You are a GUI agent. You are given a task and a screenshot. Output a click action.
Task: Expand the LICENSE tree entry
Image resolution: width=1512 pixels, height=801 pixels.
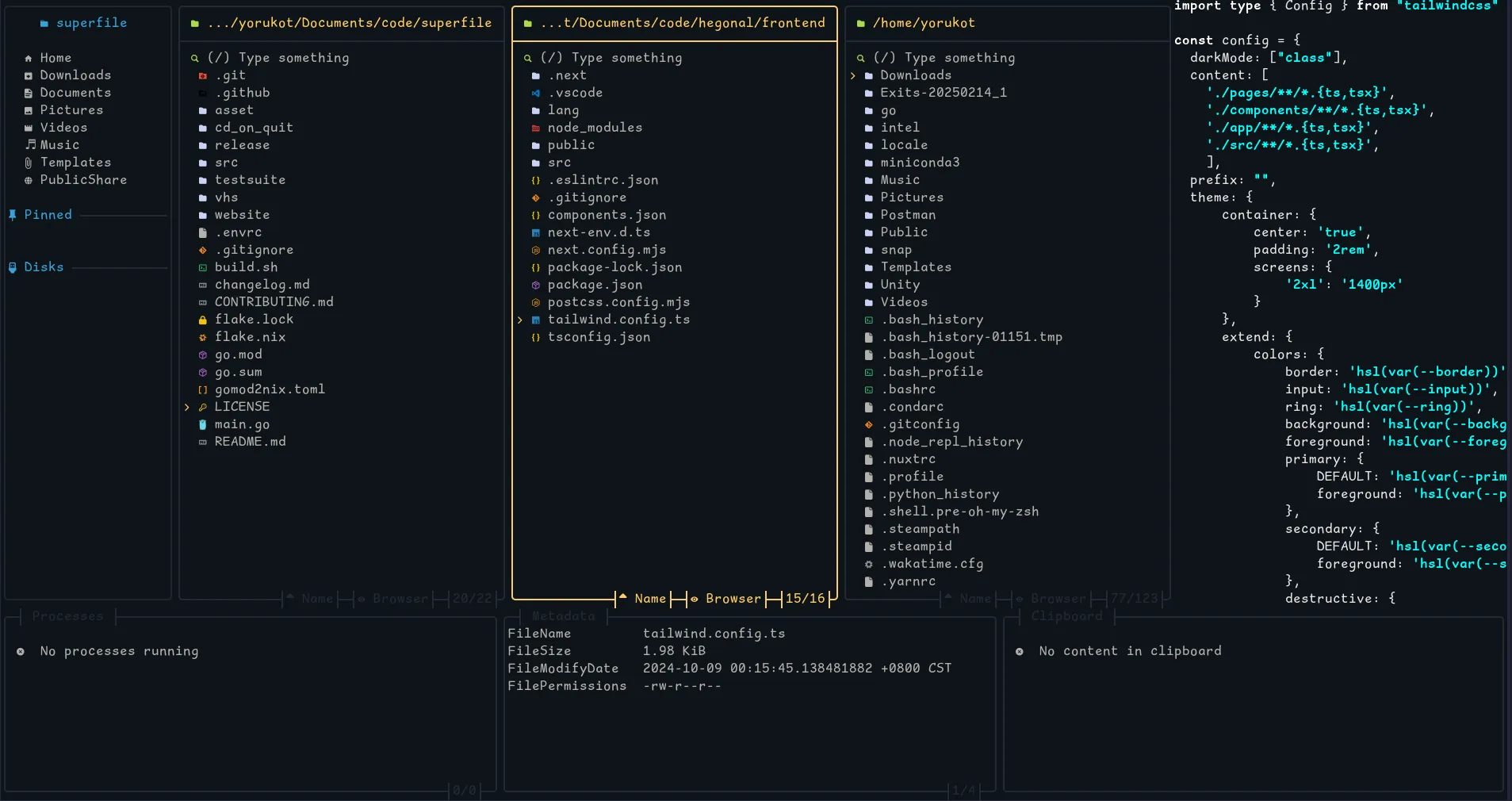coord(187,406)
